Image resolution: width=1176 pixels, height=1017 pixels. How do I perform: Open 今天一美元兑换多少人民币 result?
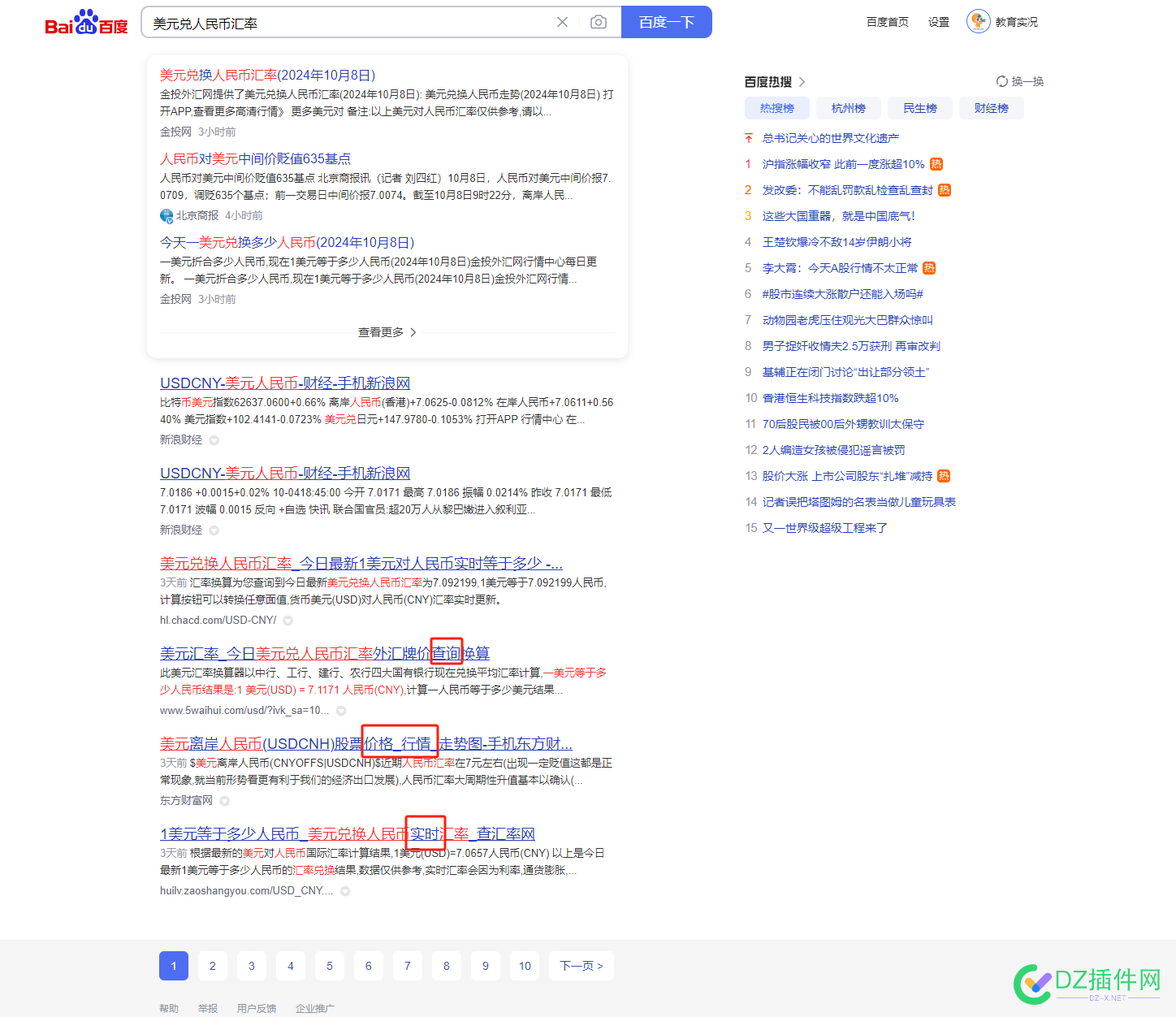pos(288,242)
